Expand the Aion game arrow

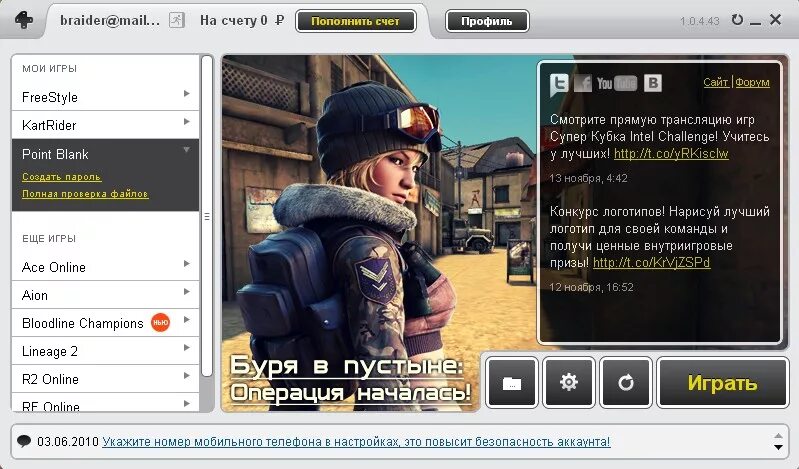[187, 292]
